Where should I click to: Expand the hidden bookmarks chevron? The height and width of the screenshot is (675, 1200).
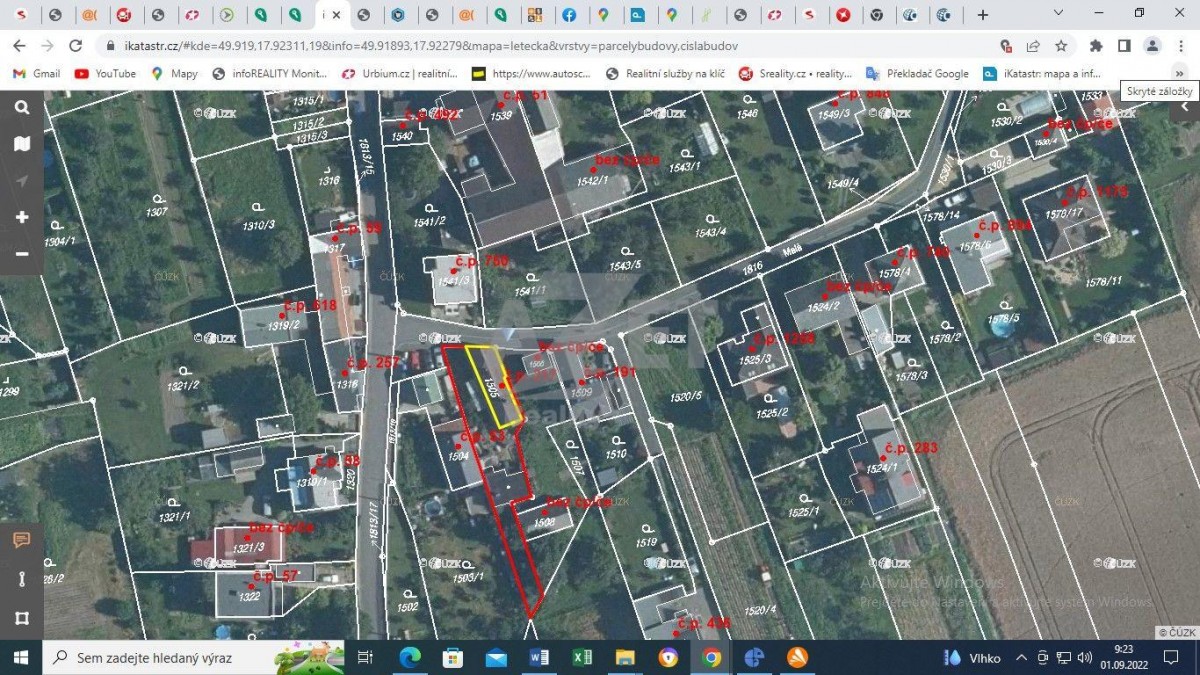[x=1179, y=73]
